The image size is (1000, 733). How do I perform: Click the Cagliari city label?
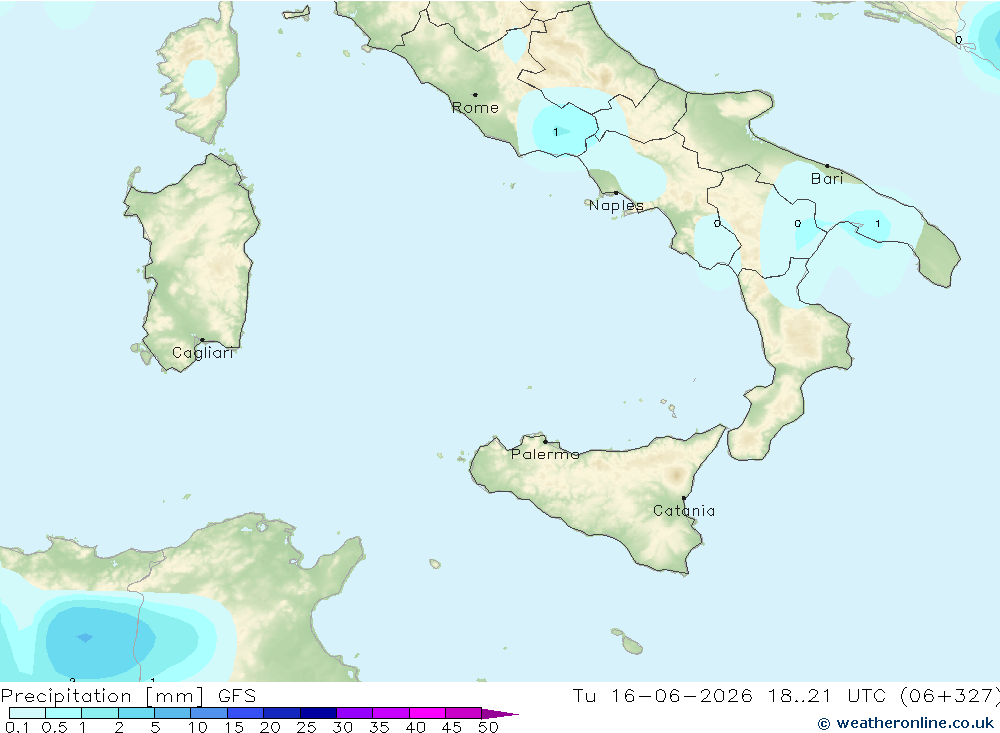[203, 353]
